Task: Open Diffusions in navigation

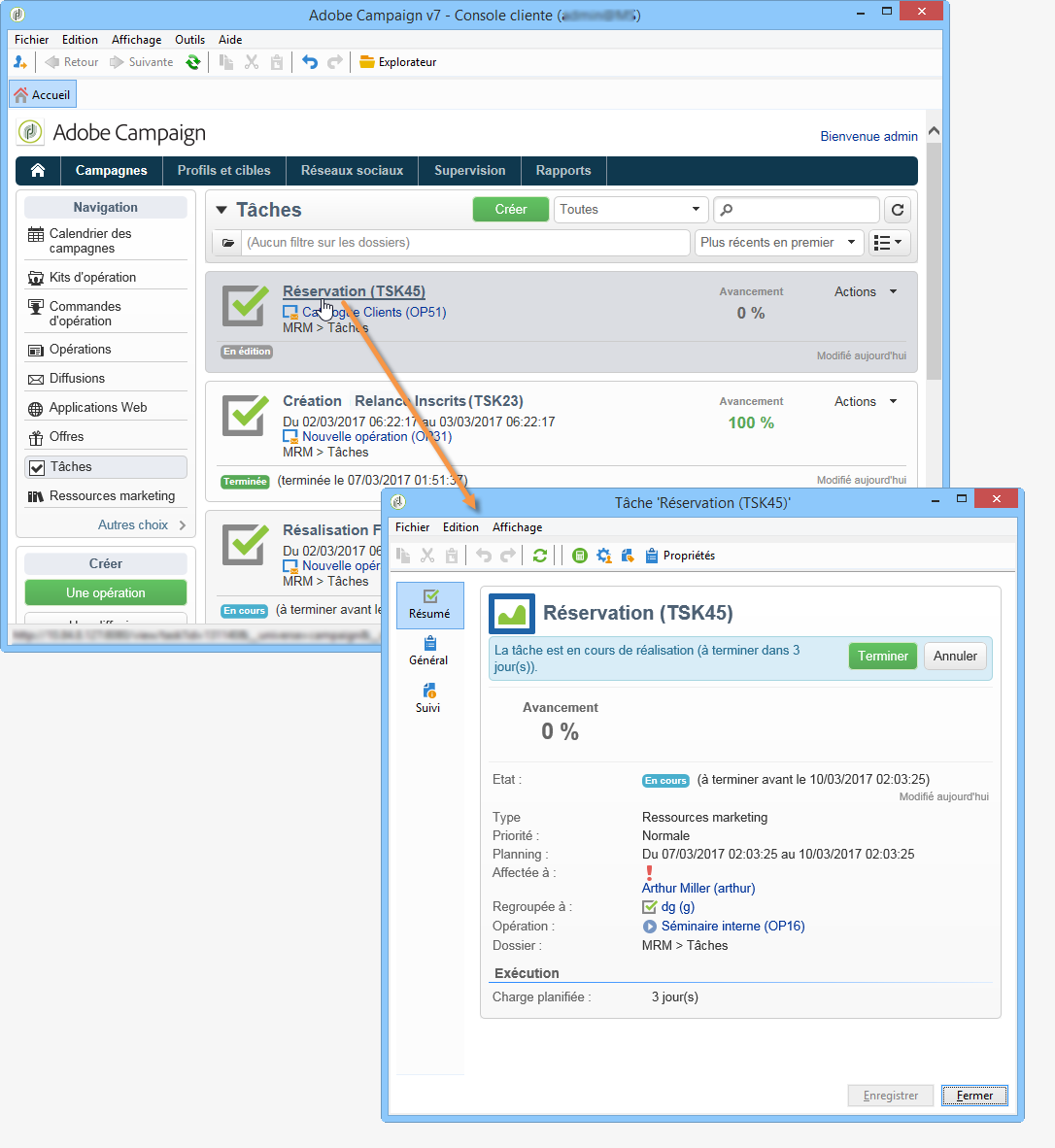Action: click(106, 379)
